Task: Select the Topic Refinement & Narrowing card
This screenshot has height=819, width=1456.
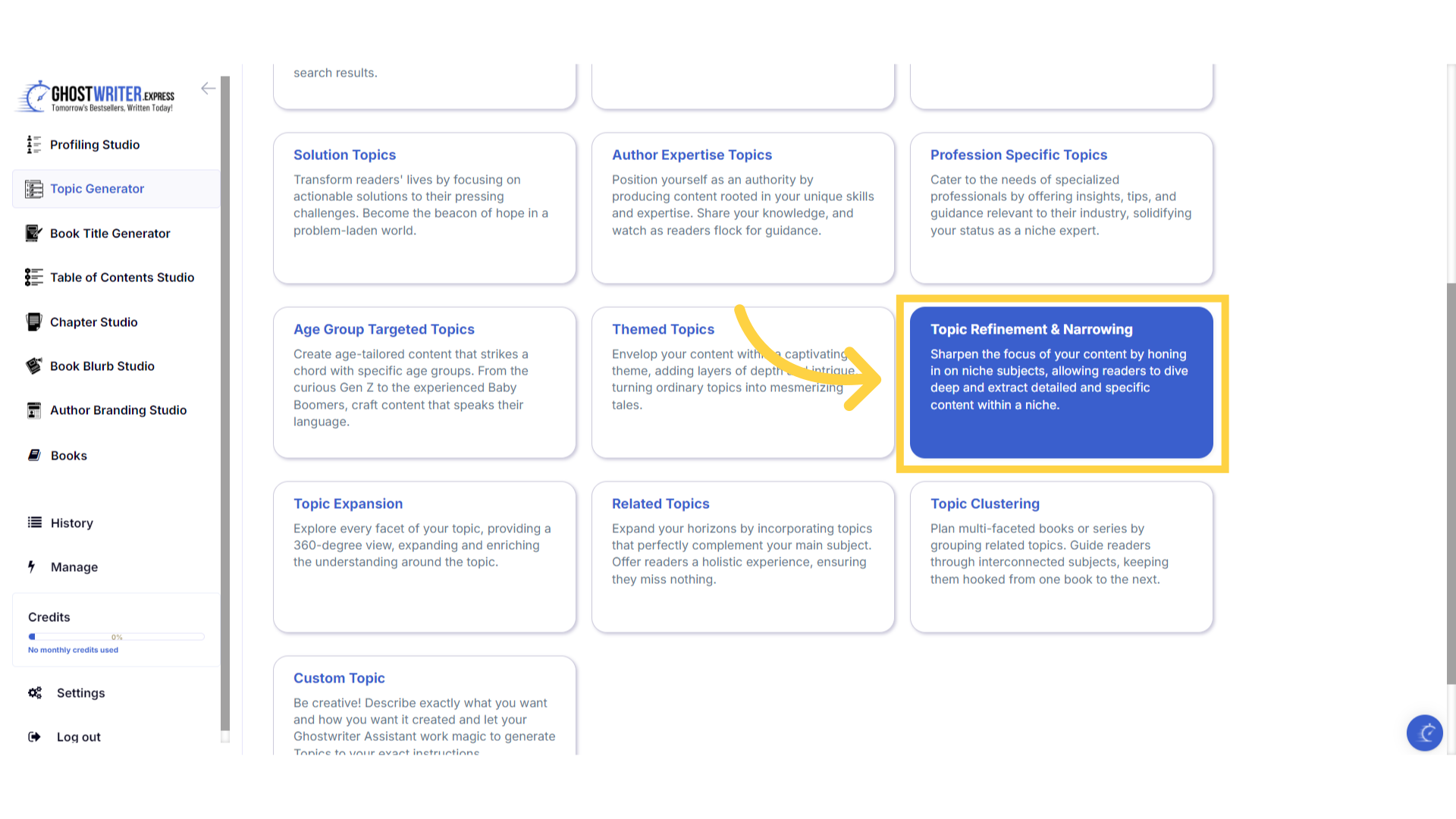Action: pyautogui.click(x=1061, y=382)
